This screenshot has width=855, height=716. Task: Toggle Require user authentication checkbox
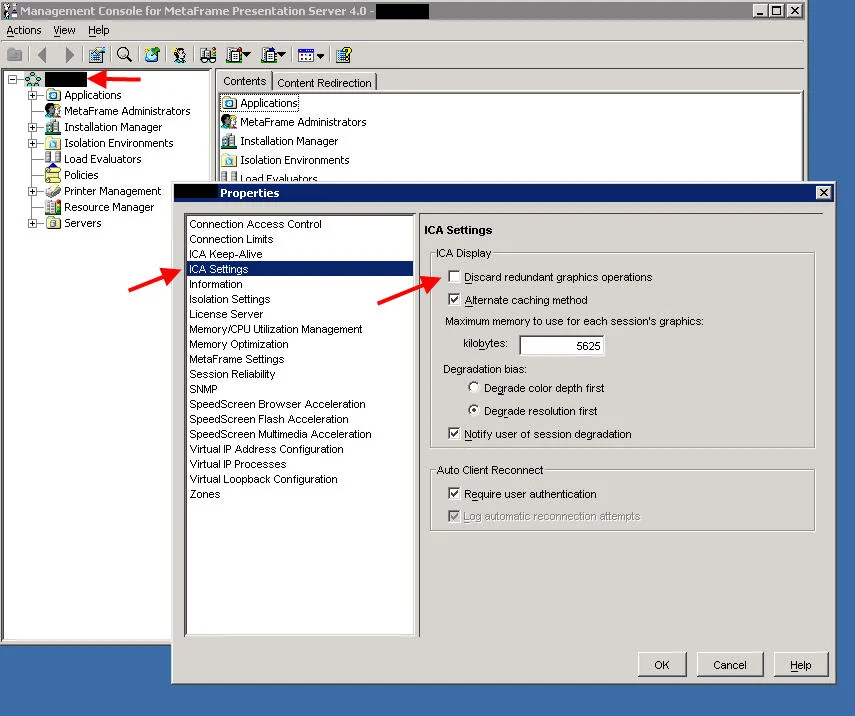(x=454, y=494)
